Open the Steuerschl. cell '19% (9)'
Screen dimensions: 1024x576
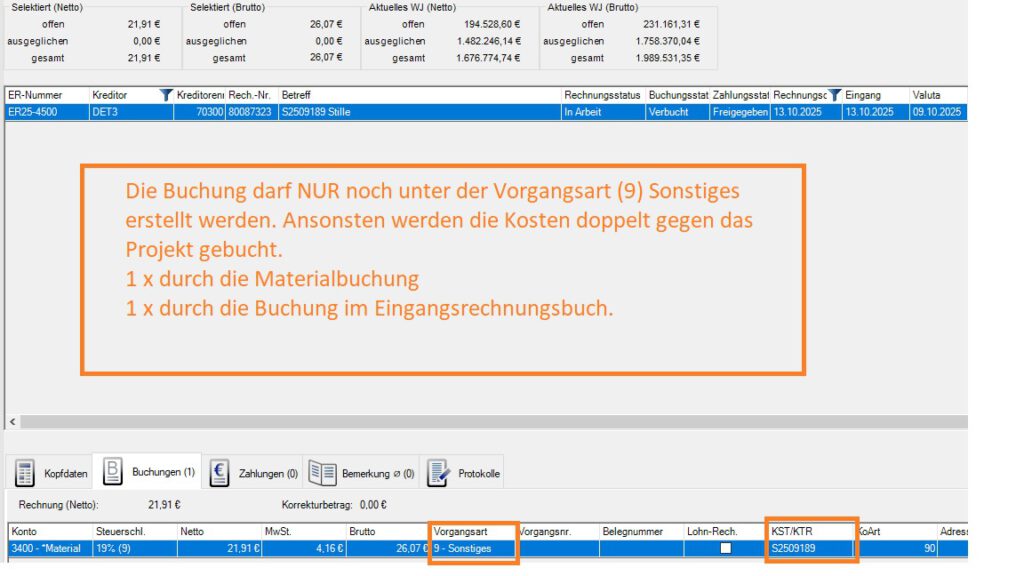pos(133,548)
